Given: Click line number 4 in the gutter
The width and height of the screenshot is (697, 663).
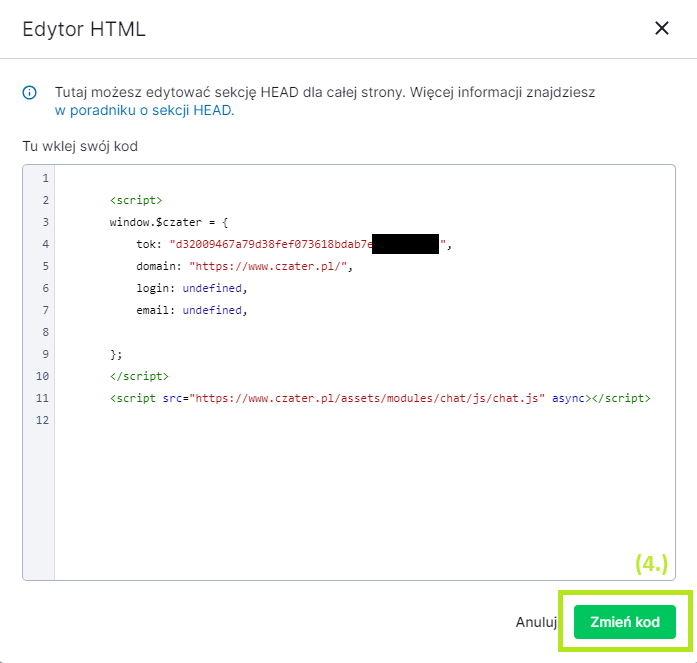Looking at the screenshot, I should (x=45, y=244).
